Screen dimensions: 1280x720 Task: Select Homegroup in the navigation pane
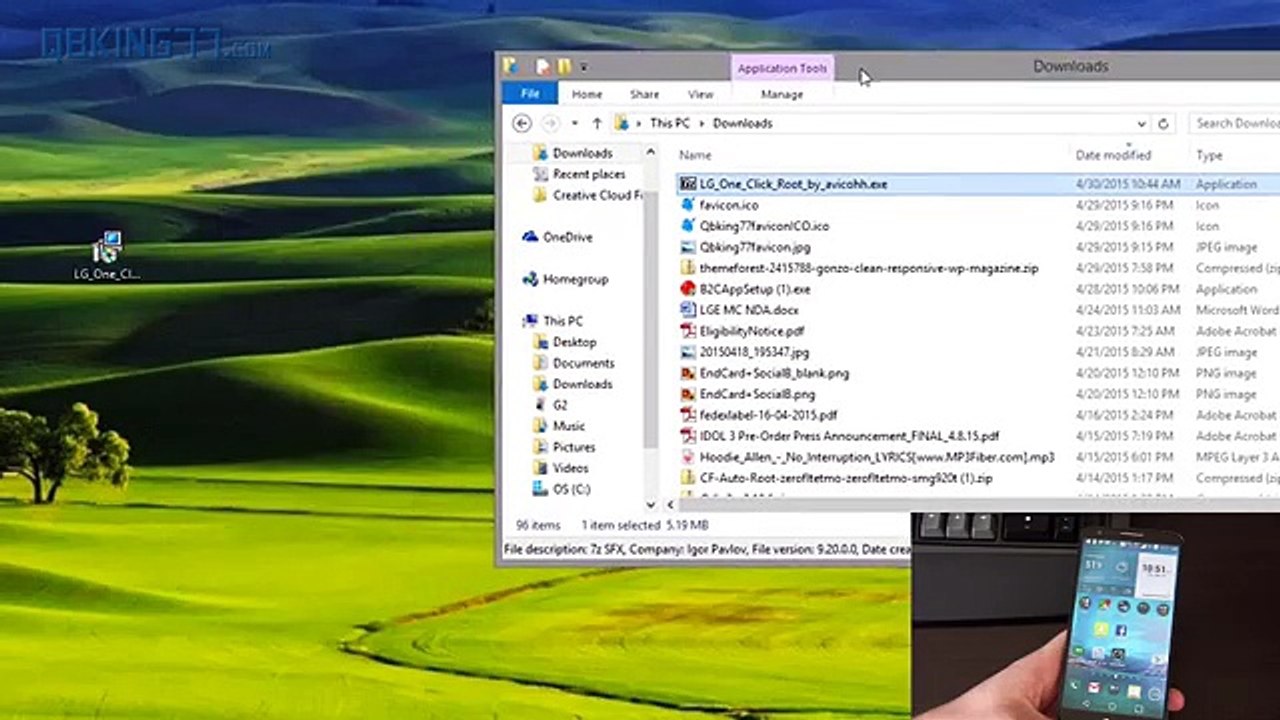565,279
